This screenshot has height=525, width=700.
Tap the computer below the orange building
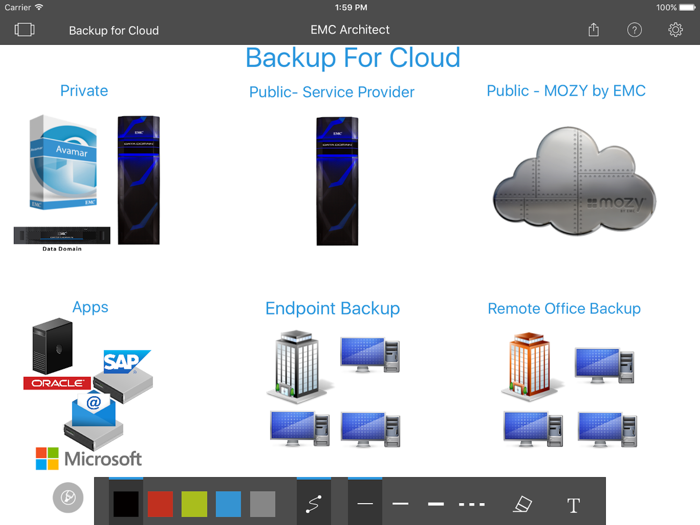[533, 429]
